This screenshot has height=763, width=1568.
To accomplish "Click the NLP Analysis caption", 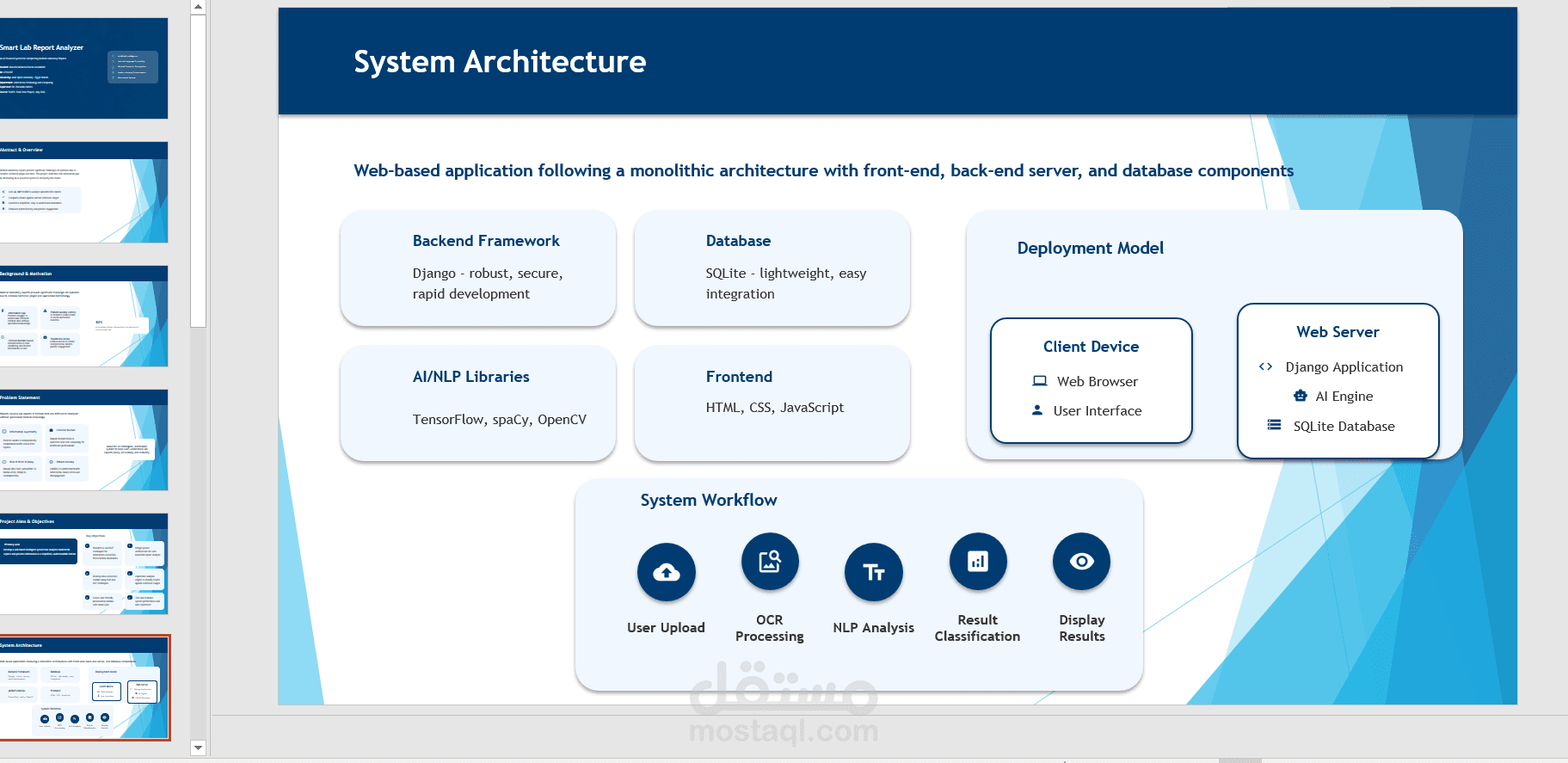I will coord(873,627).
